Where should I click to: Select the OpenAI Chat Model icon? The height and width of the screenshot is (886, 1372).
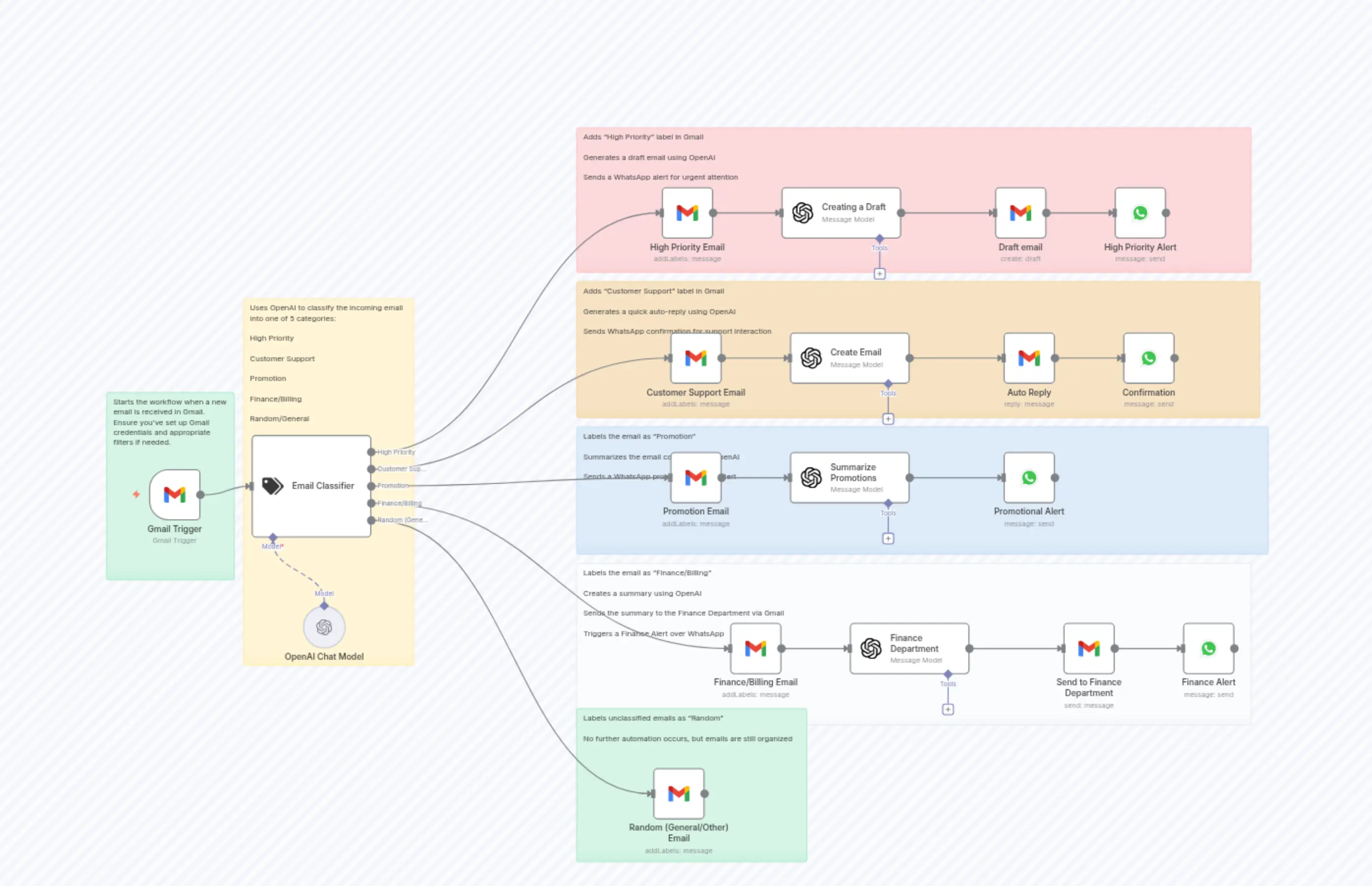(x=324, y=627)
